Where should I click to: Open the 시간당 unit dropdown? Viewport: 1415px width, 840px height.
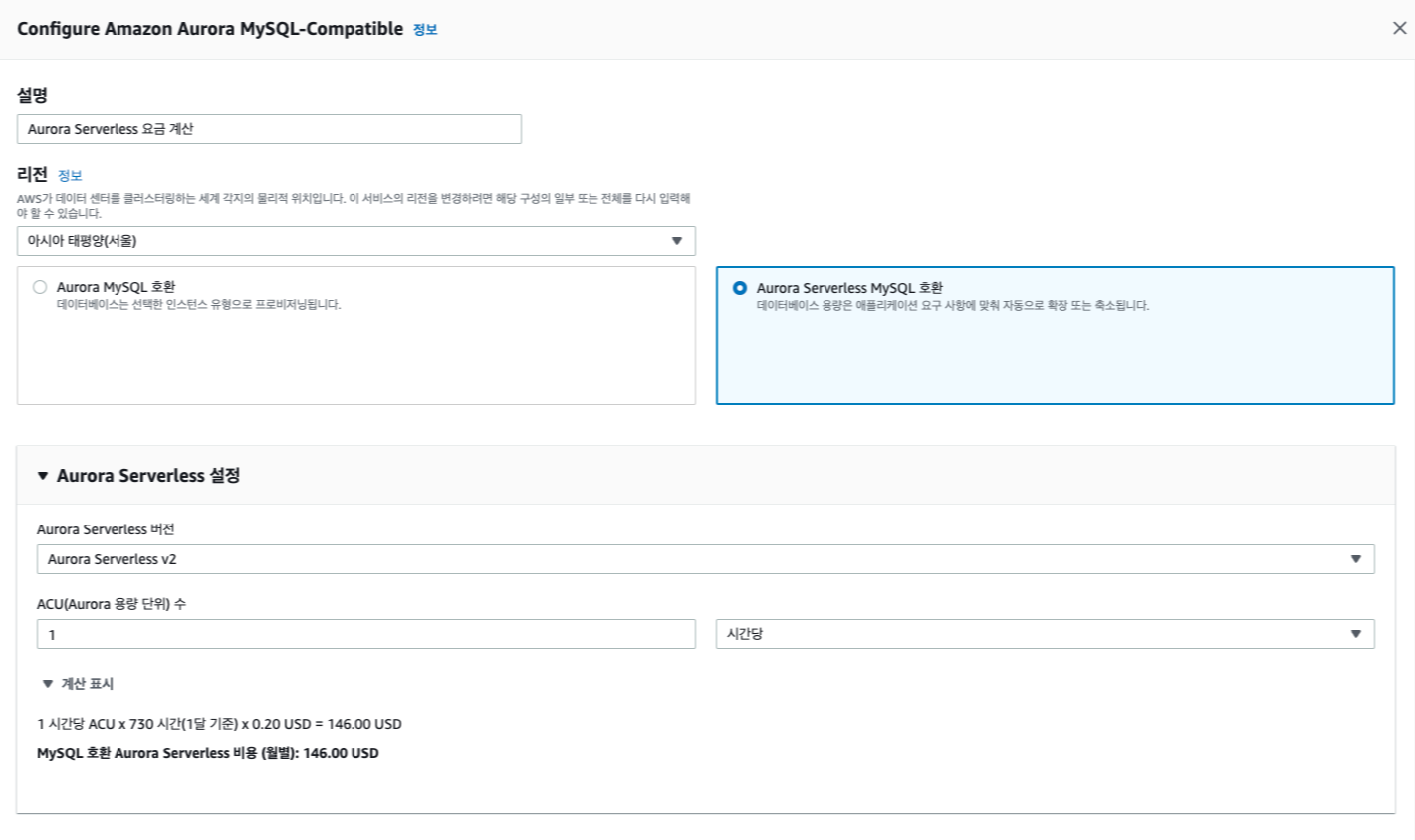click(x=1045, y=634)
